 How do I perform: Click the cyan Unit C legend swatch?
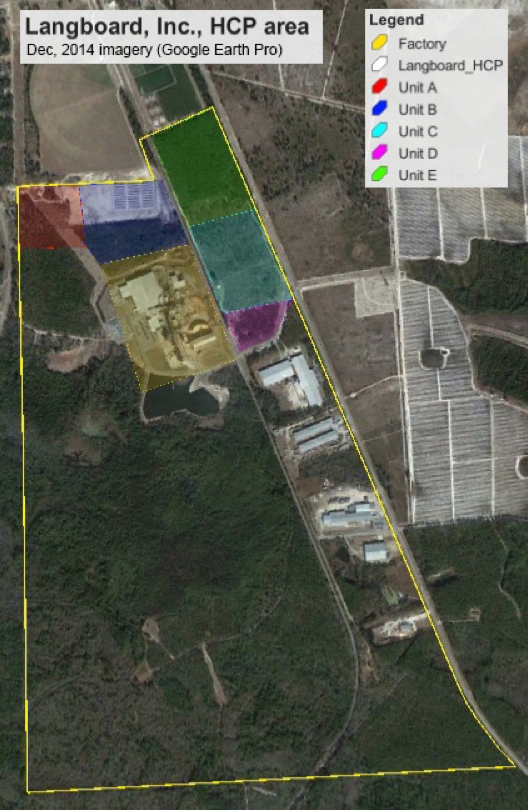379,131
